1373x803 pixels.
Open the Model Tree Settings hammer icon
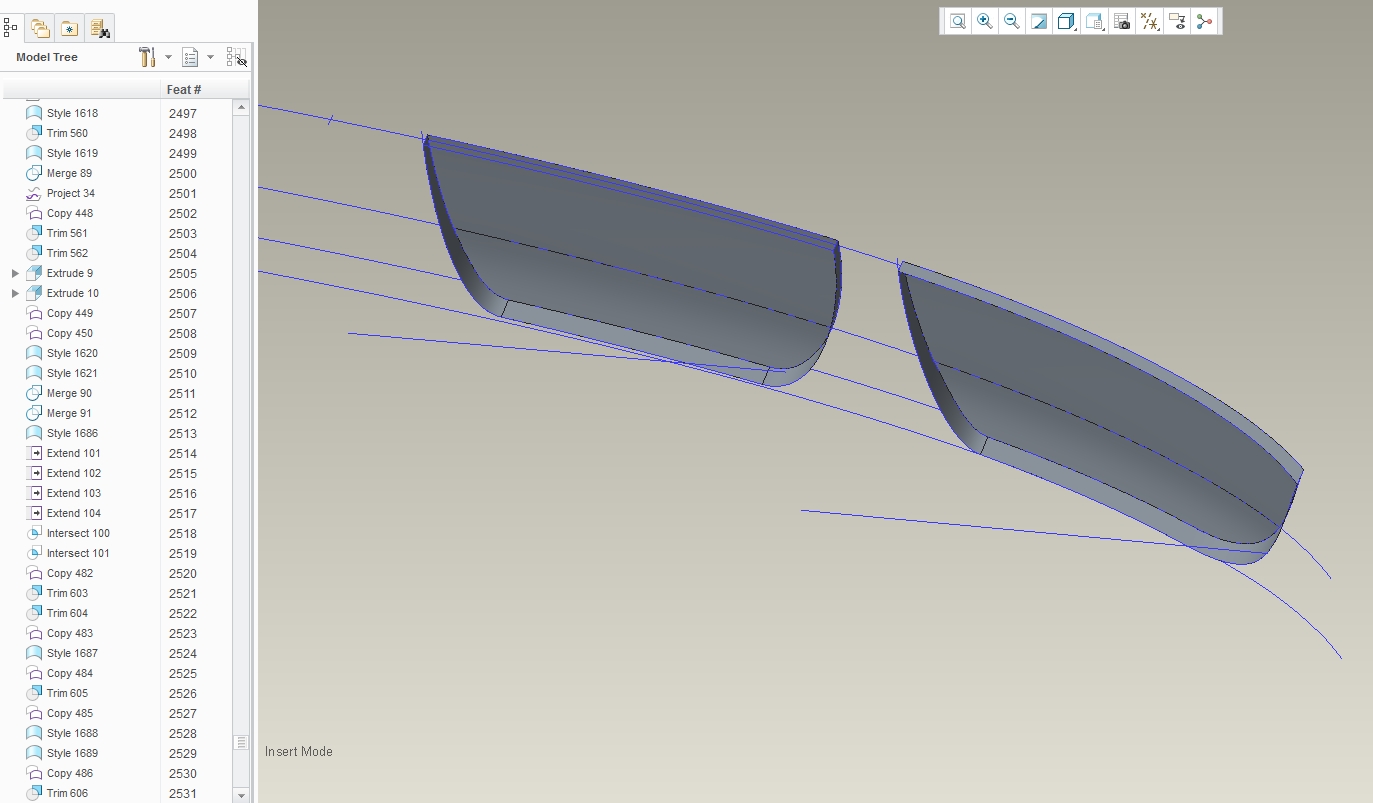click(x=148, y=57)
